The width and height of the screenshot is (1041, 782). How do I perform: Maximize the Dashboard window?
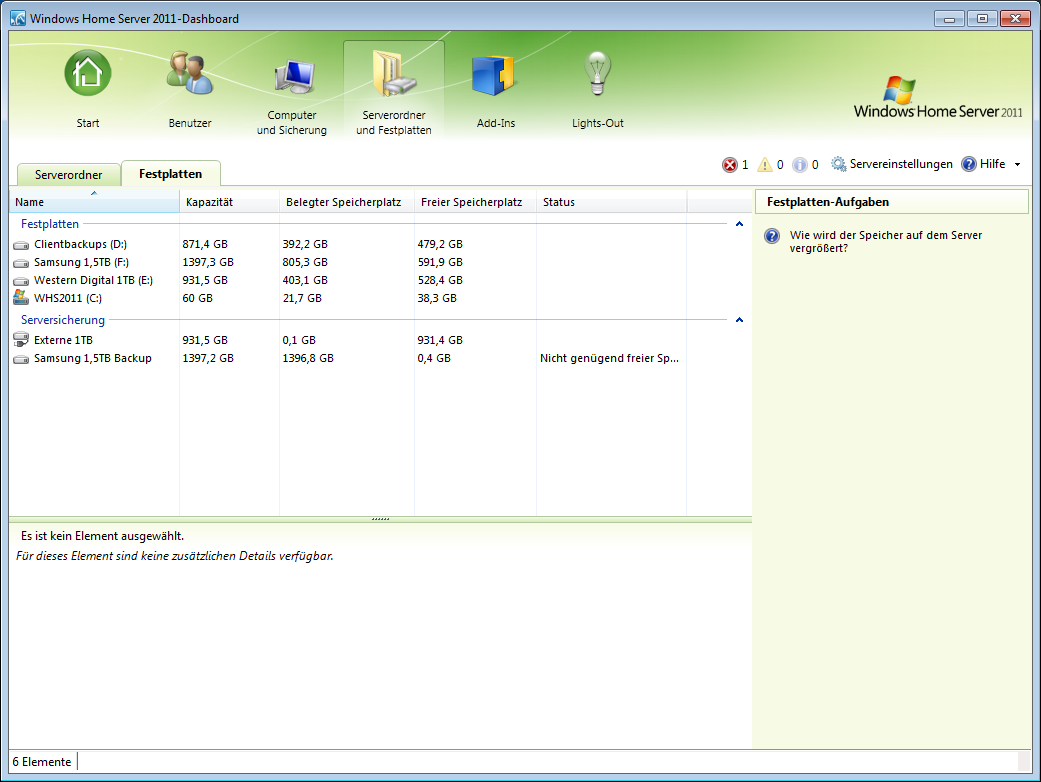981,19
